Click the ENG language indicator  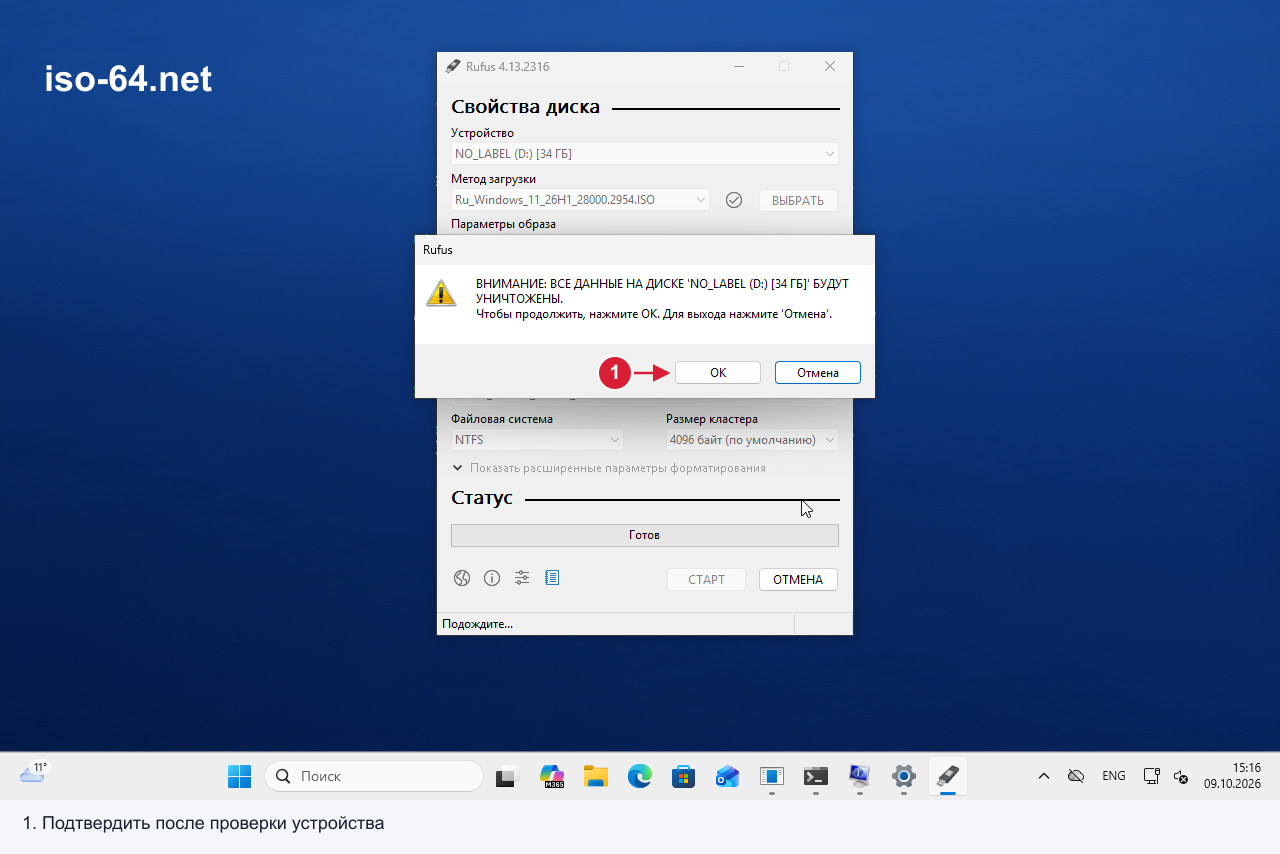click(1113, 776)
